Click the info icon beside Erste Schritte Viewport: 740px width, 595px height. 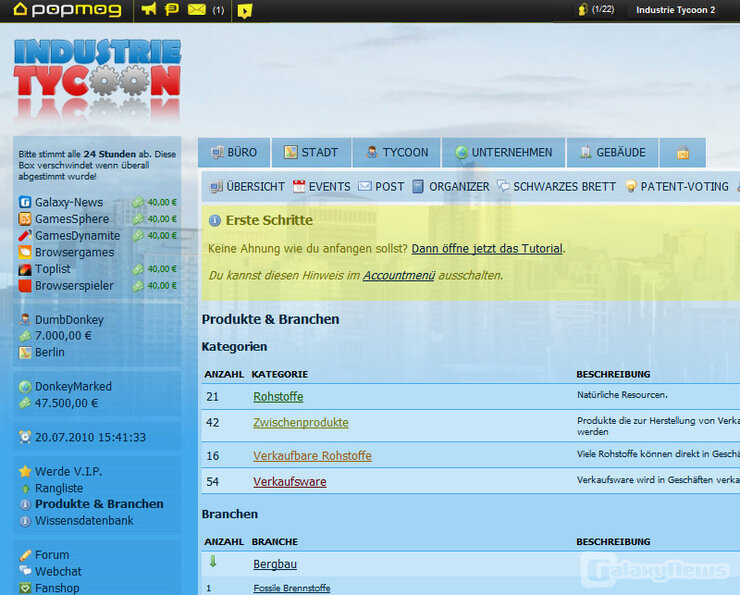tap(215, 220)
